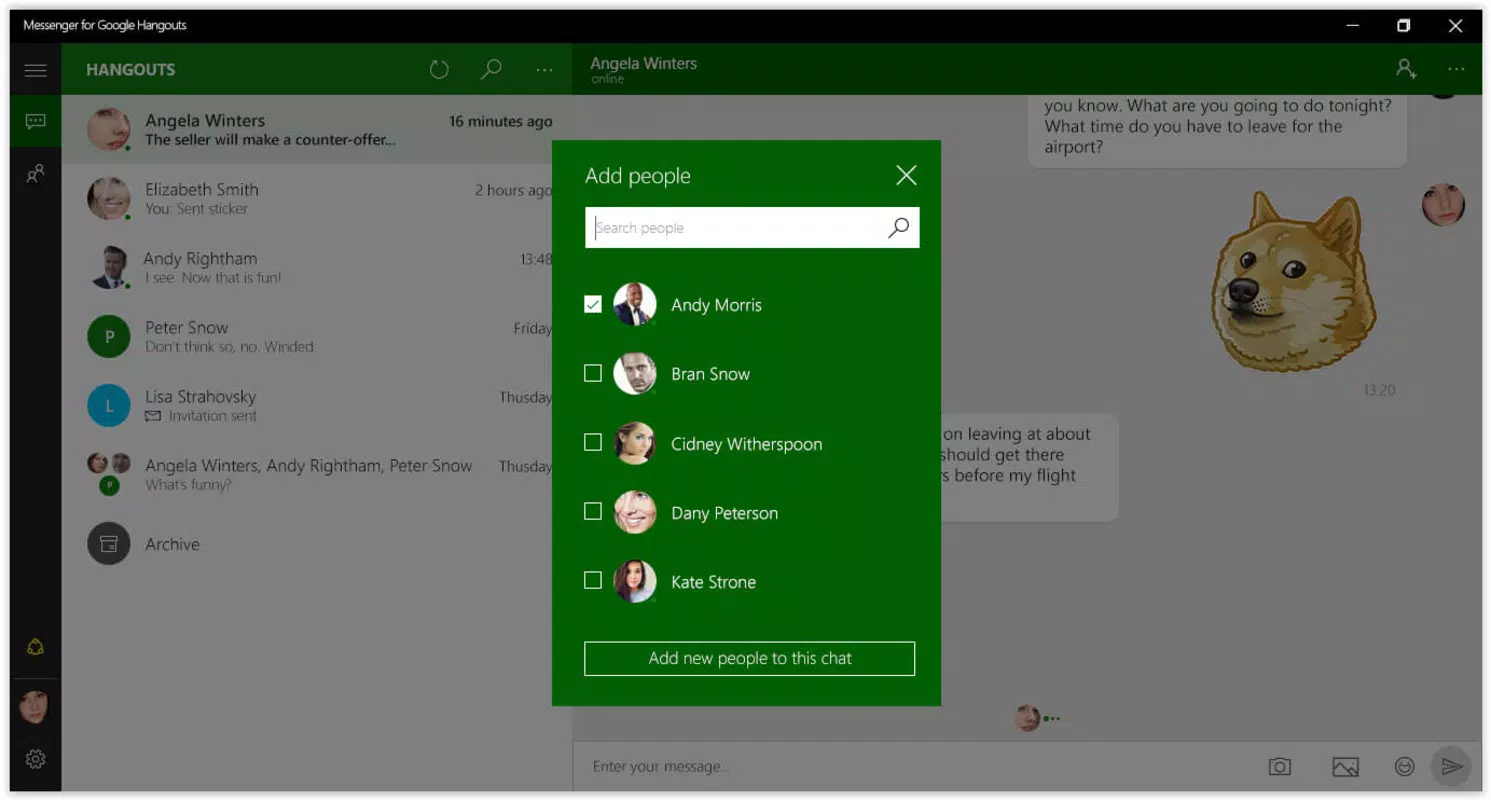Click Add new people to this chat
Image resolution: width=1491 pixels, height=800 pixels.
[x=750, y=658]
